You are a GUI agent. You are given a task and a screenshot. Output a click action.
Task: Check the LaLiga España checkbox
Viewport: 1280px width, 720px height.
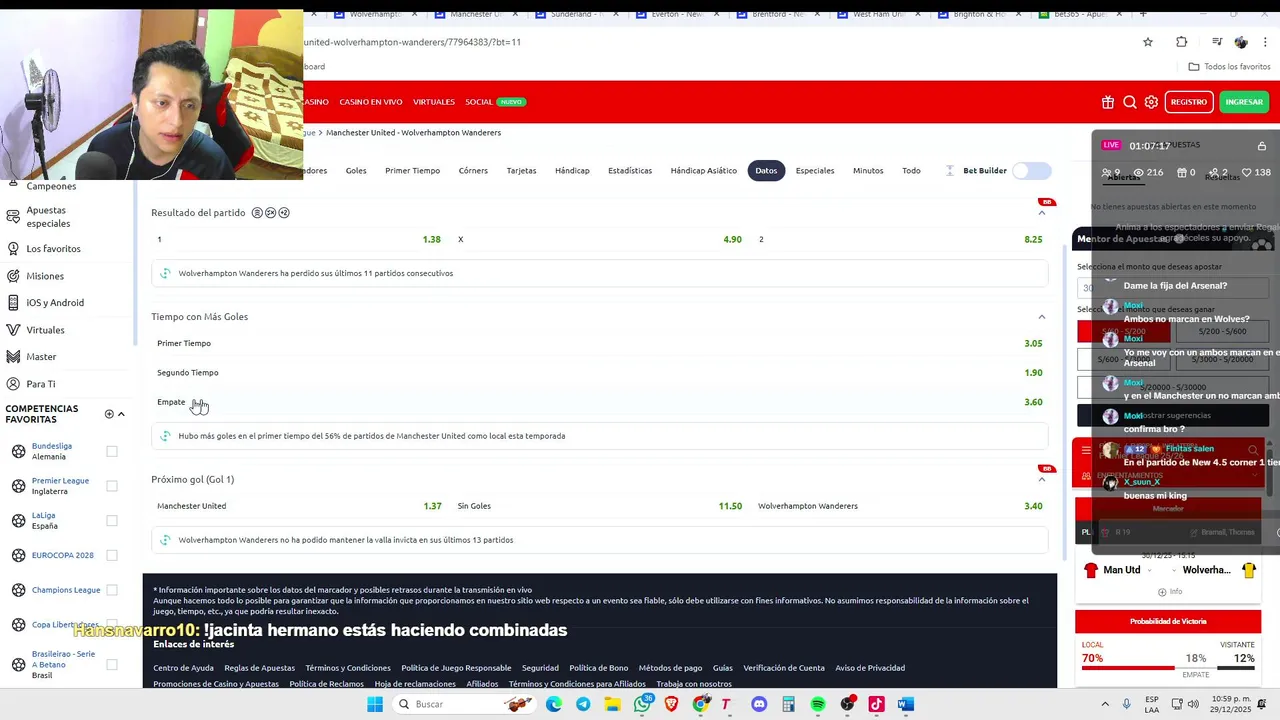coord(112,520)
